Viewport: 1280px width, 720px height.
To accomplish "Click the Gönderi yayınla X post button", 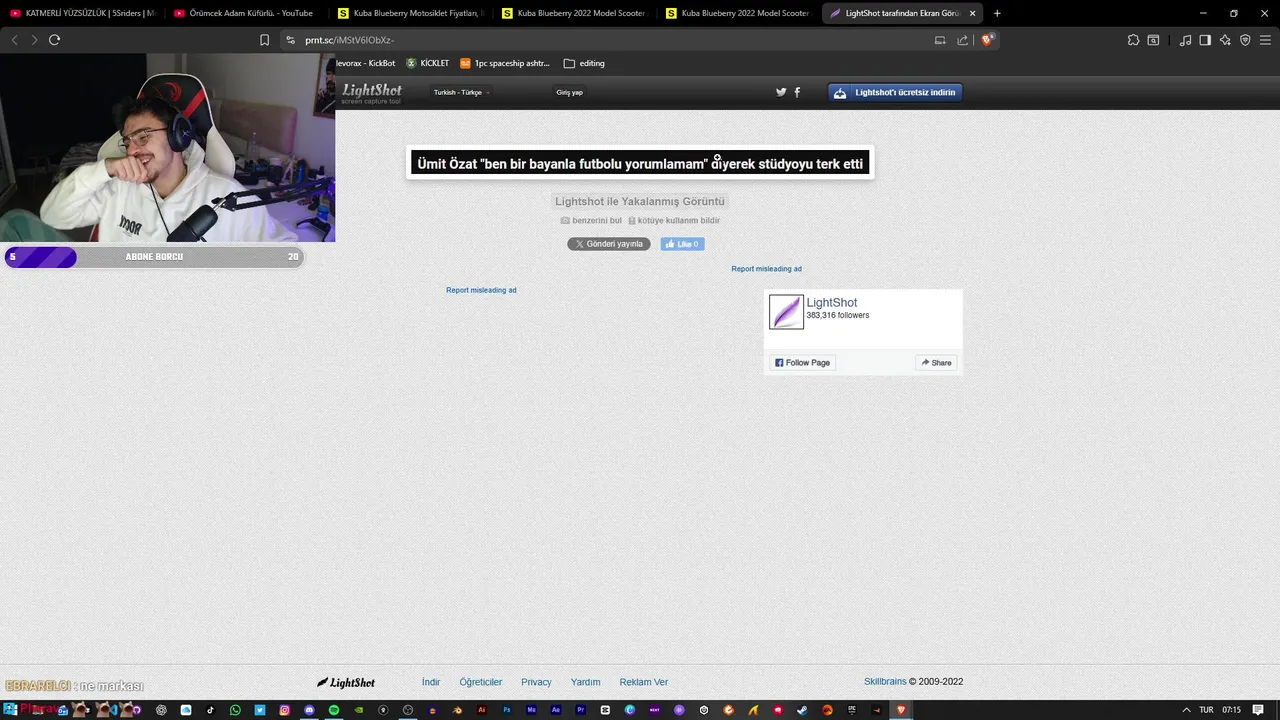I will (609, 244).
